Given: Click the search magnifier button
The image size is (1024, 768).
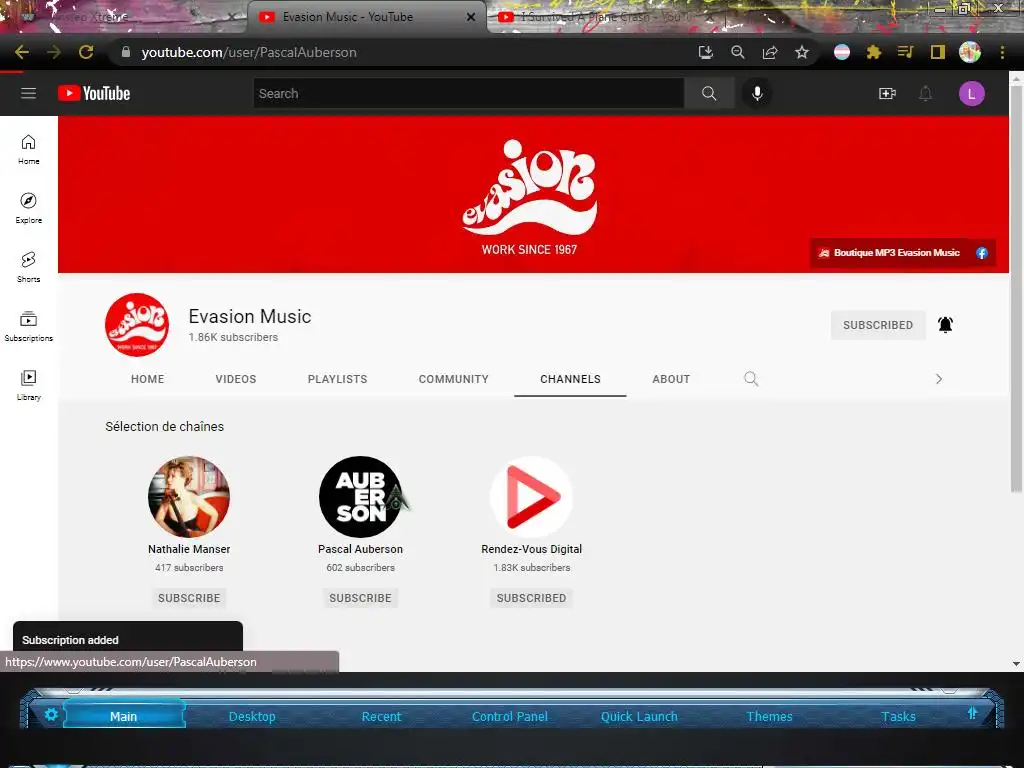Looking at the screenshot, I should tap(709, 93).
